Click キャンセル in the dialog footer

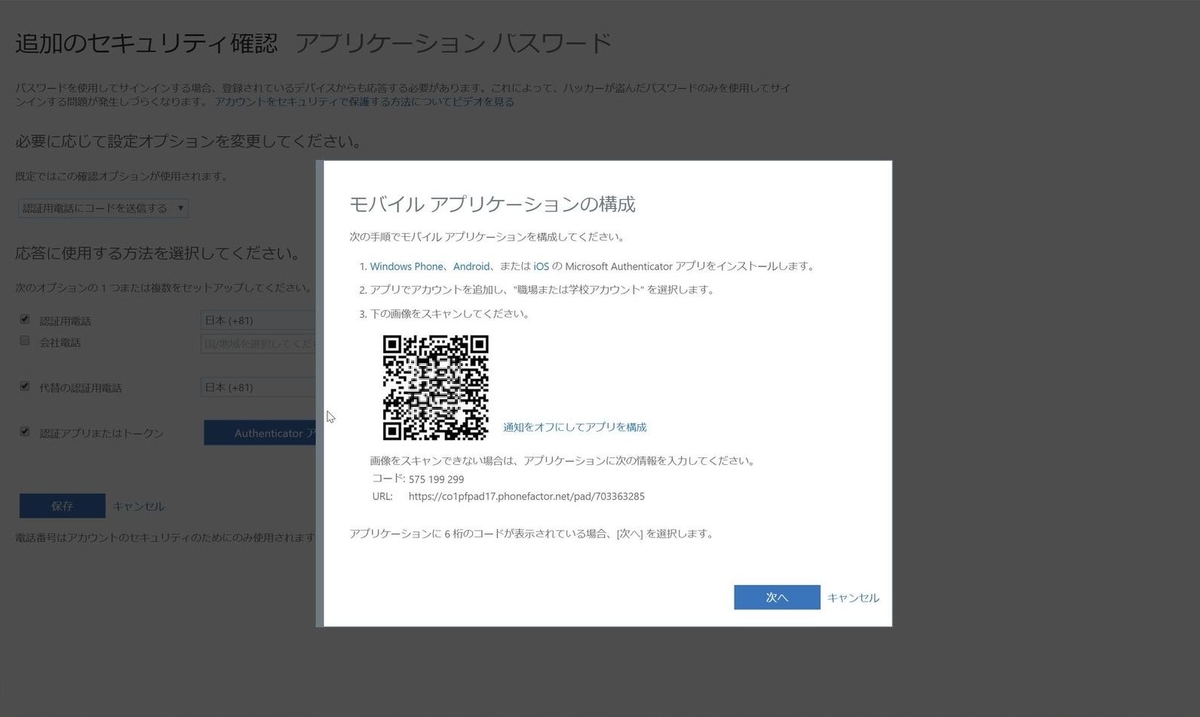(x=852, y=597)
